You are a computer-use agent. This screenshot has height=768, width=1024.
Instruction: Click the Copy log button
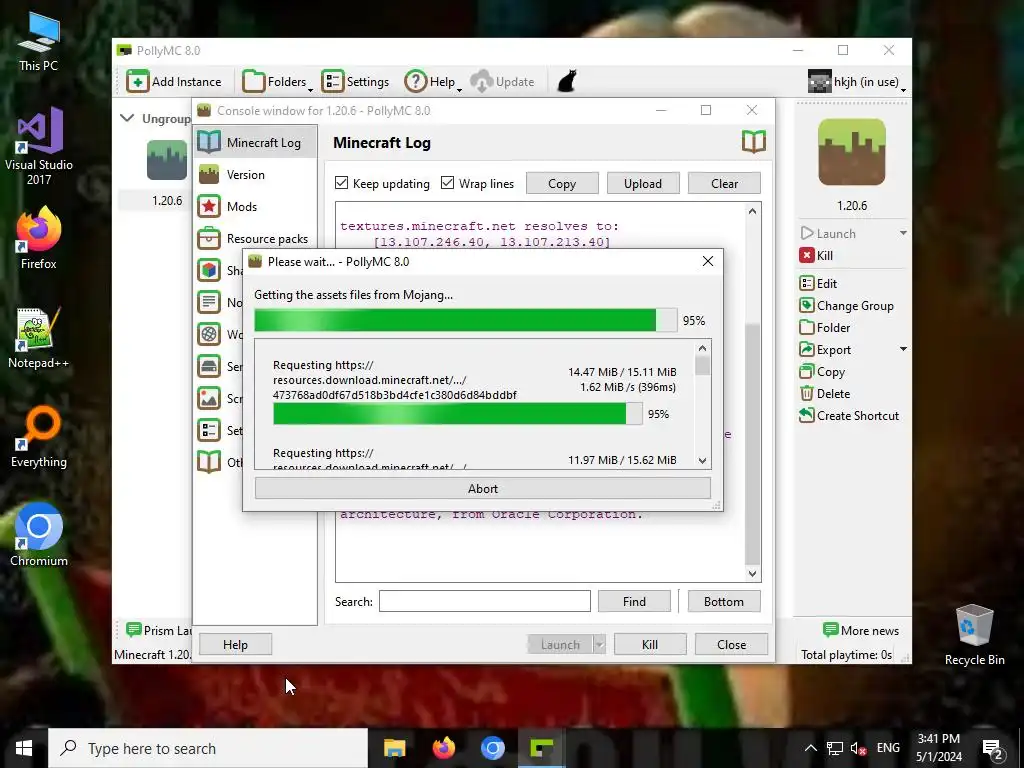click(562, 184)
